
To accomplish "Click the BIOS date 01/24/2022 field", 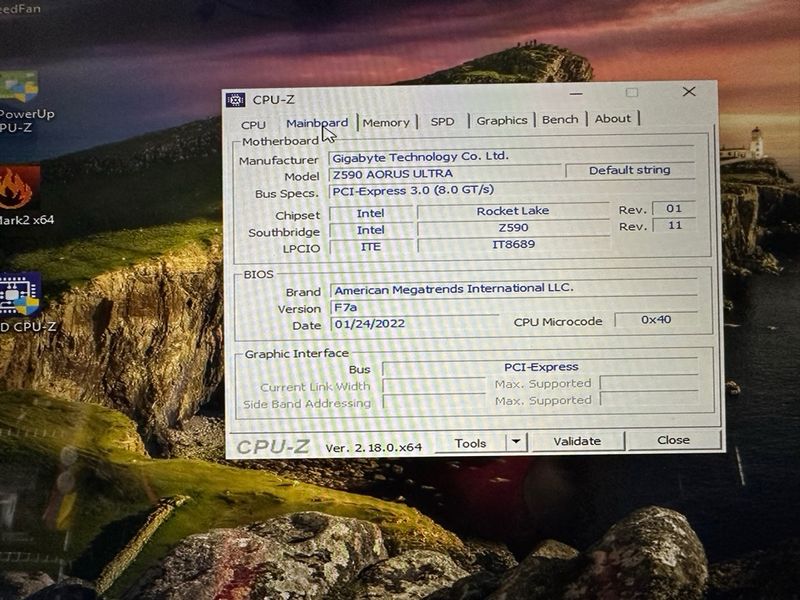I will (x=414, y=324).
